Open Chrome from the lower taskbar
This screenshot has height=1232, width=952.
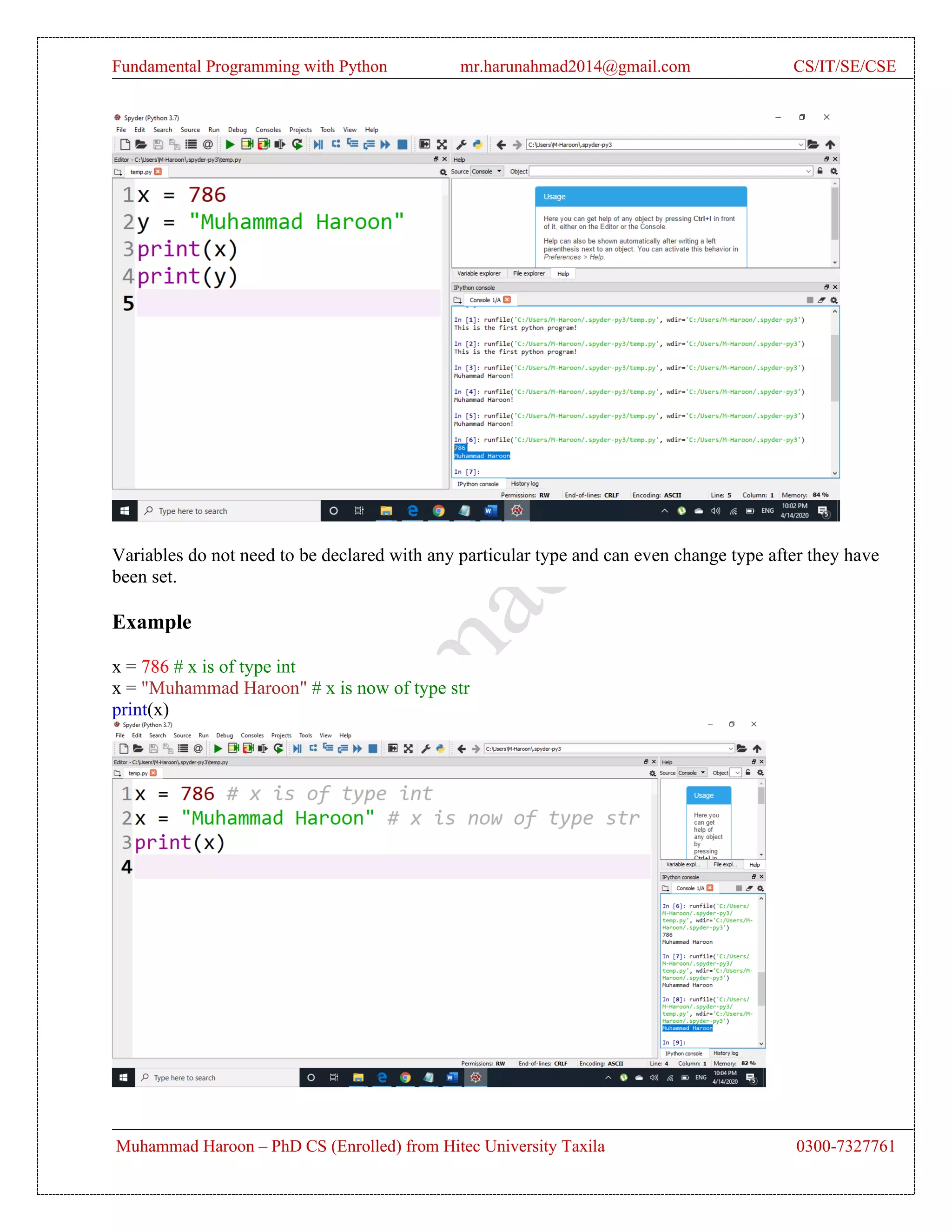pyautogui.click(x=405, y=1078)
